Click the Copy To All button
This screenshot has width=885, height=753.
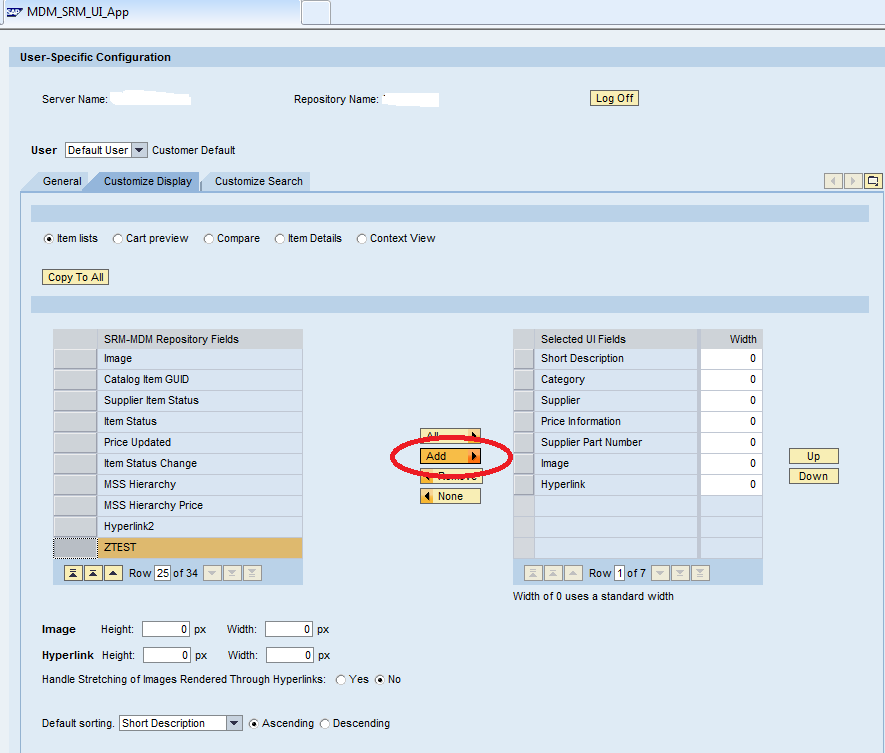coord(76,277)
